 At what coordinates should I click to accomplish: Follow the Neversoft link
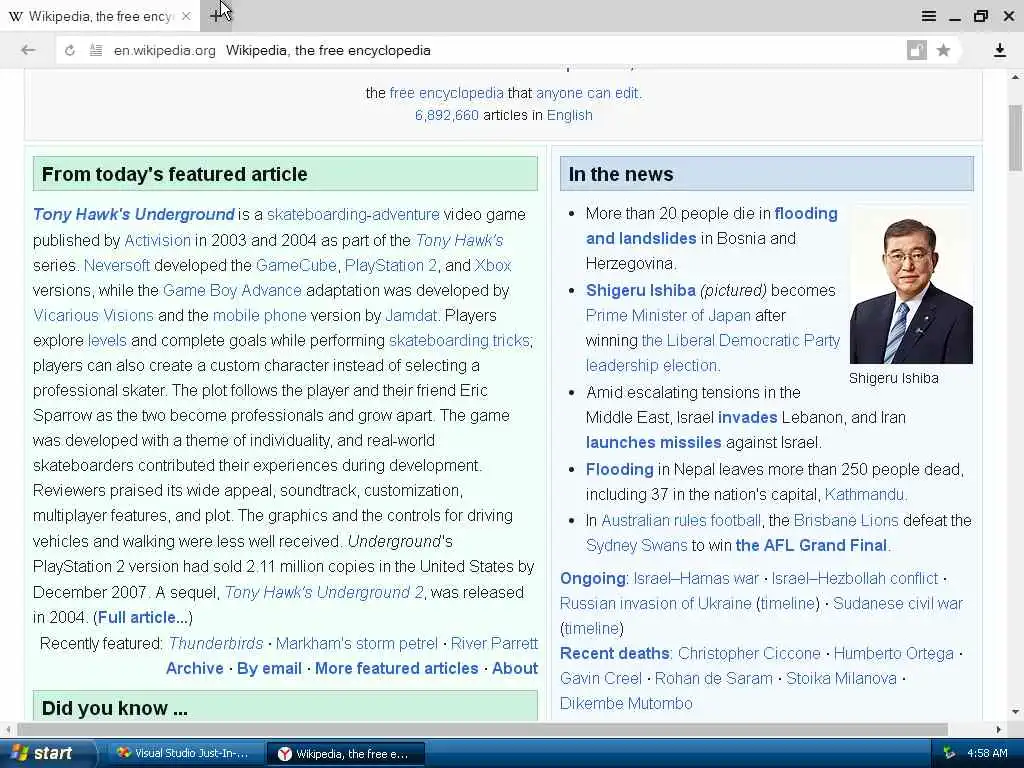[x=117, y=265]
